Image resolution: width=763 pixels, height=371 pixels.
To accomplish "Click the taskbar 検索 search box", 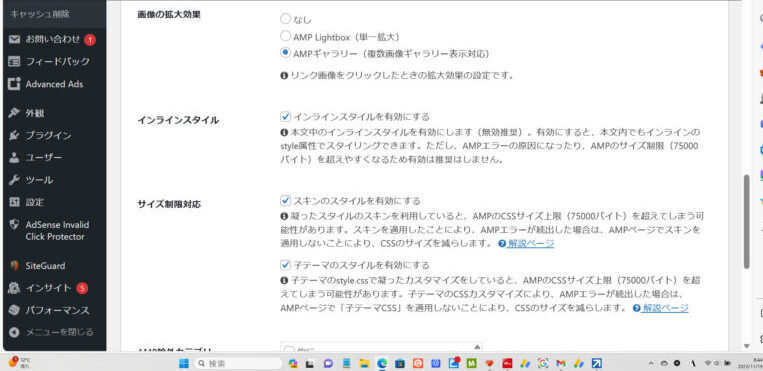I will [238, 363].
